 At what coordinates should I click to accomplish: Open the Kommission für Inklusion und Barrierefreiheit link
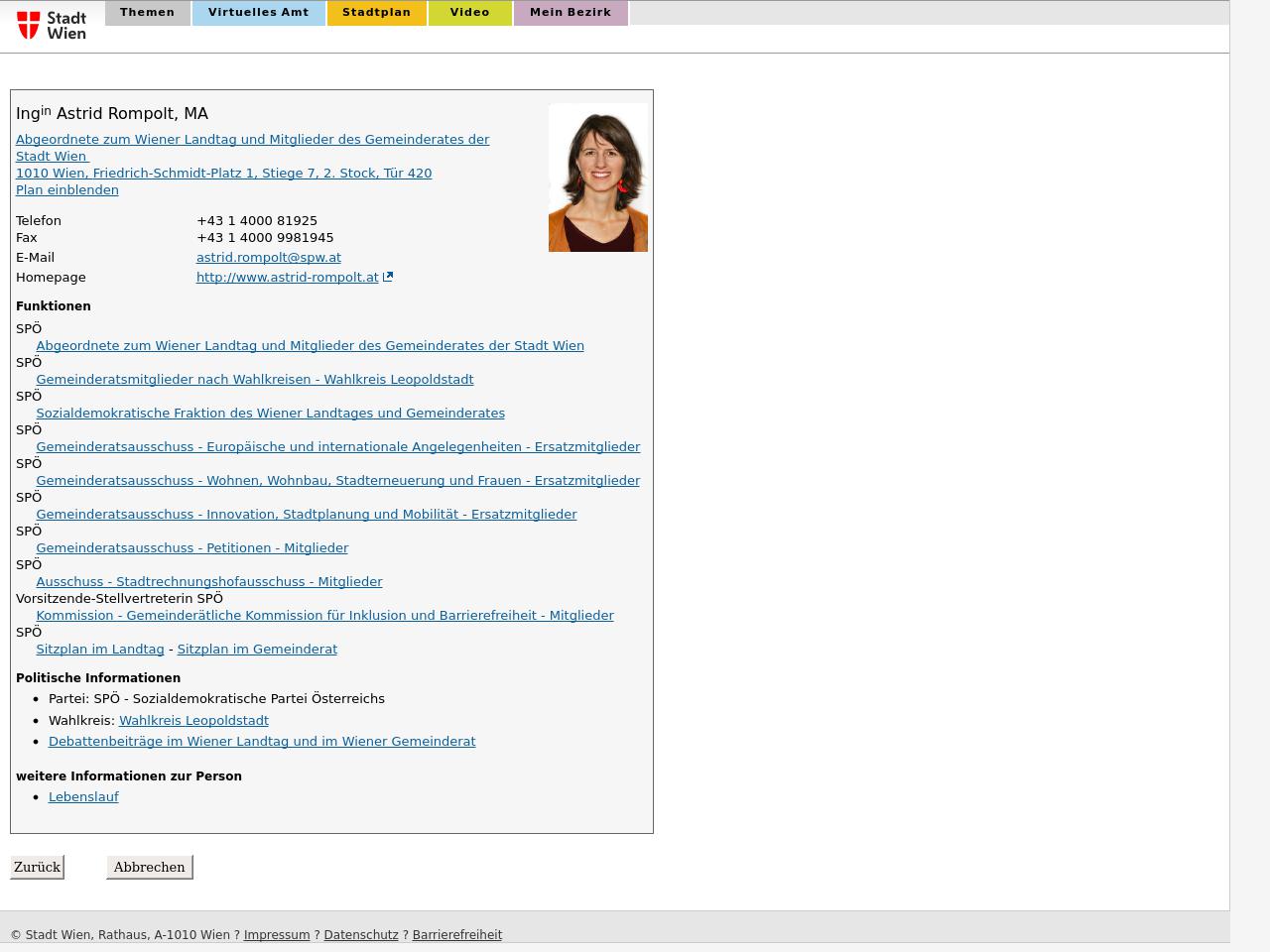[325, 616]
